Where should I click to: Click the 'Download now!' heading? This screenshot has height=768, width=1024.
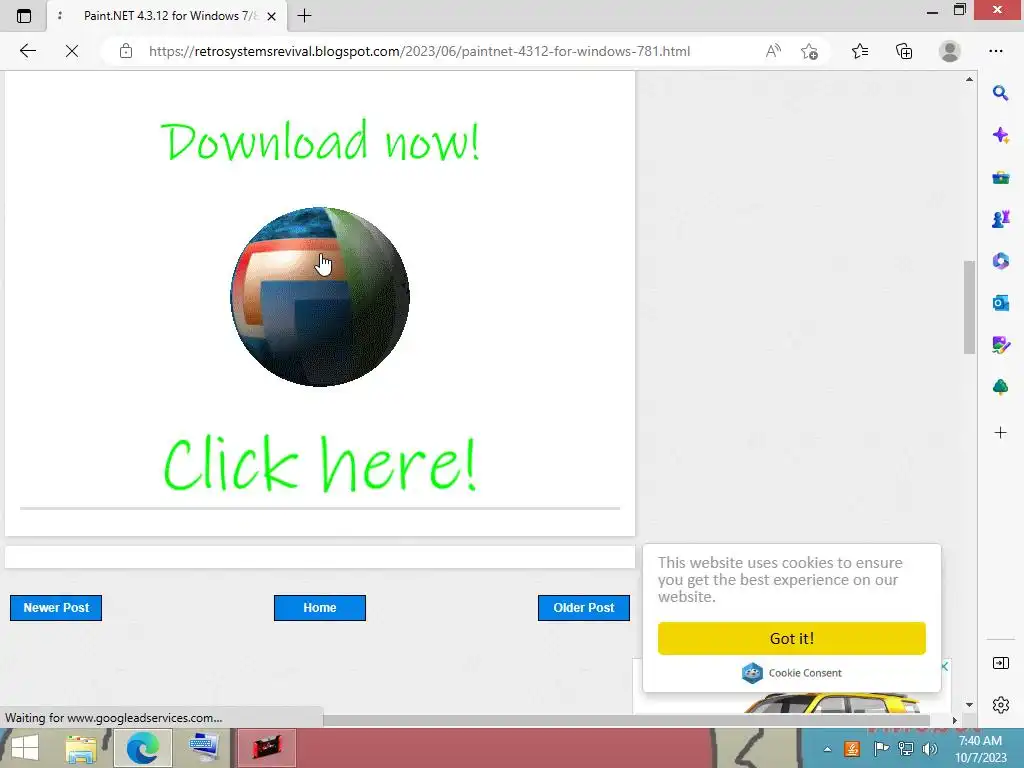(x=320, y=140)
